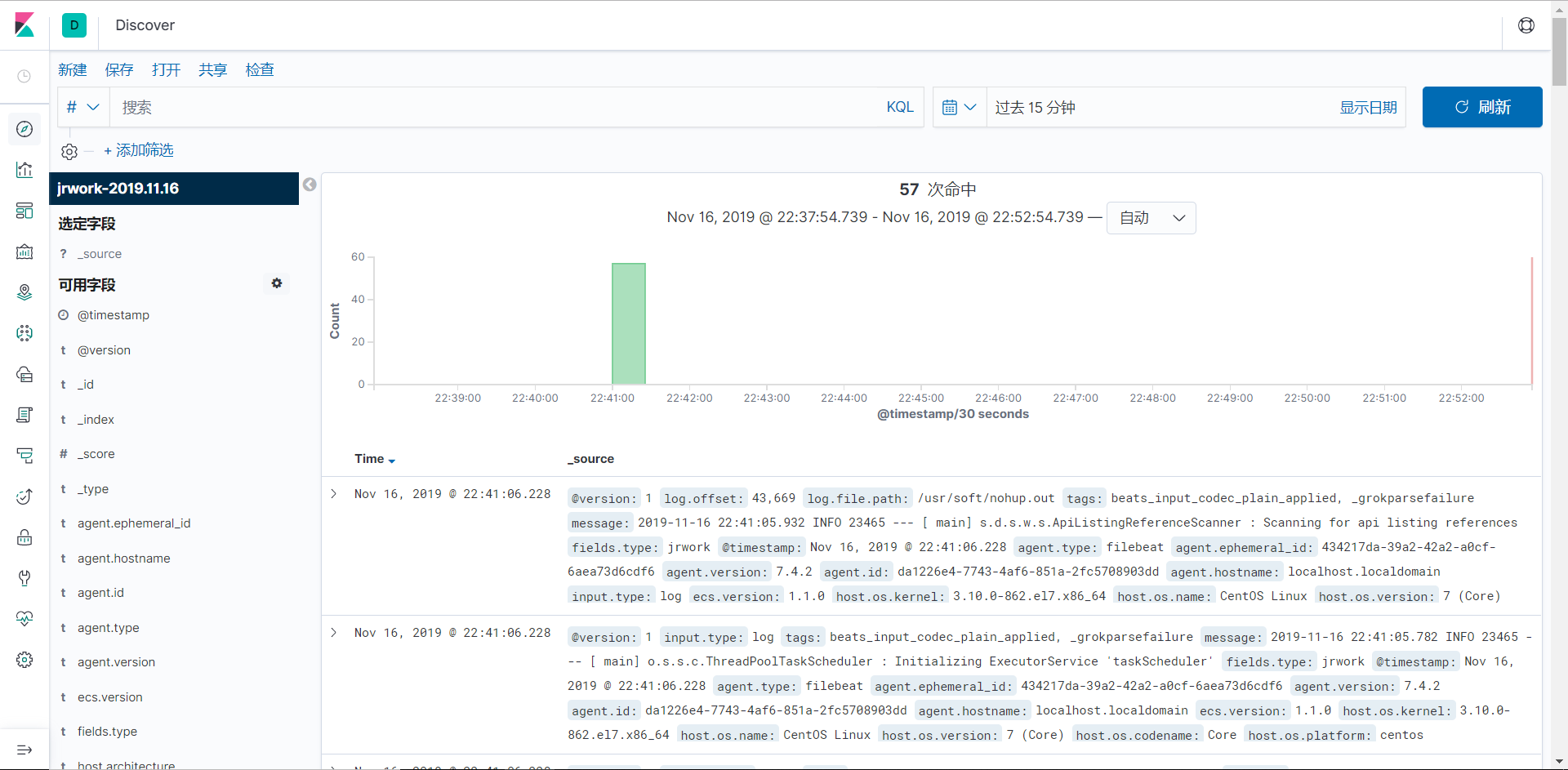Open Dev Tools wrench icon
Image resolution: width=1568 pixels, height=770 pixels.
tap(24, 578)
